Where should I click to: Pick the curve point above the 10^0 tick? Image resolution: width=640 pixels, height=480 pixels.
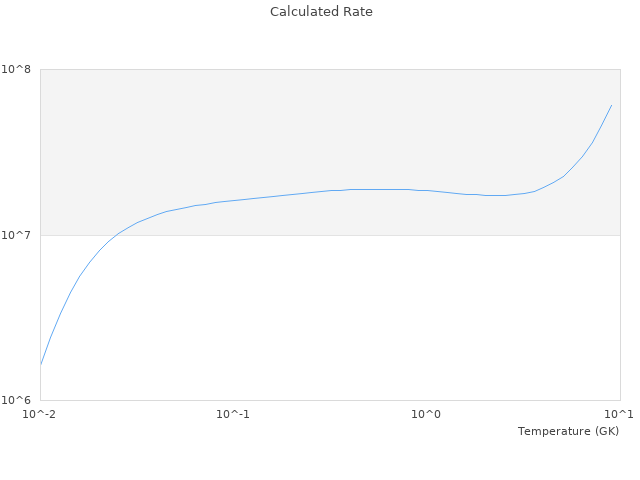pos(427,190)
